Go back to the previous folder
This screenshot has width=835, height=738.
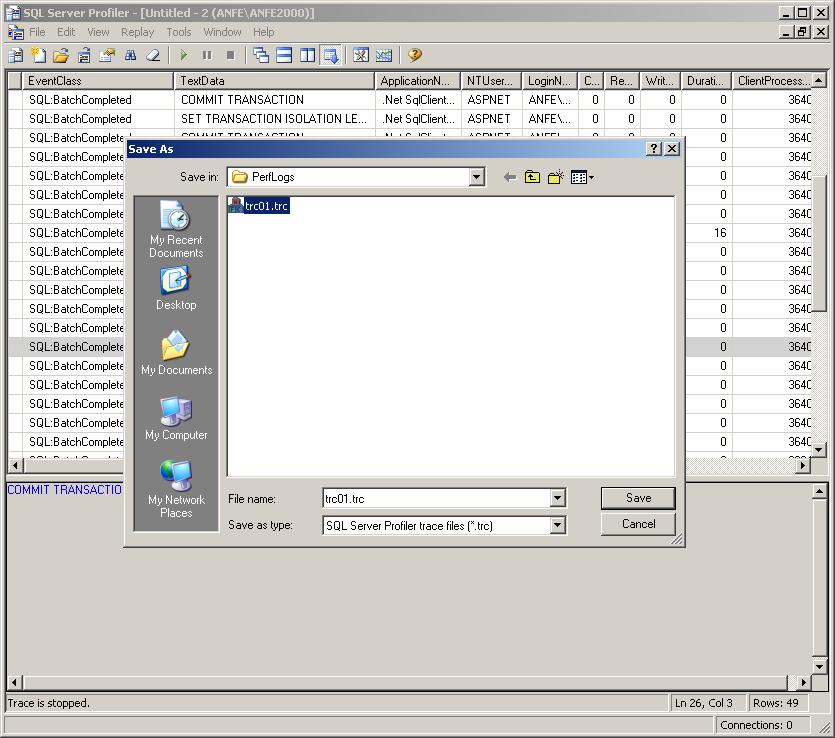pos(509,177)
